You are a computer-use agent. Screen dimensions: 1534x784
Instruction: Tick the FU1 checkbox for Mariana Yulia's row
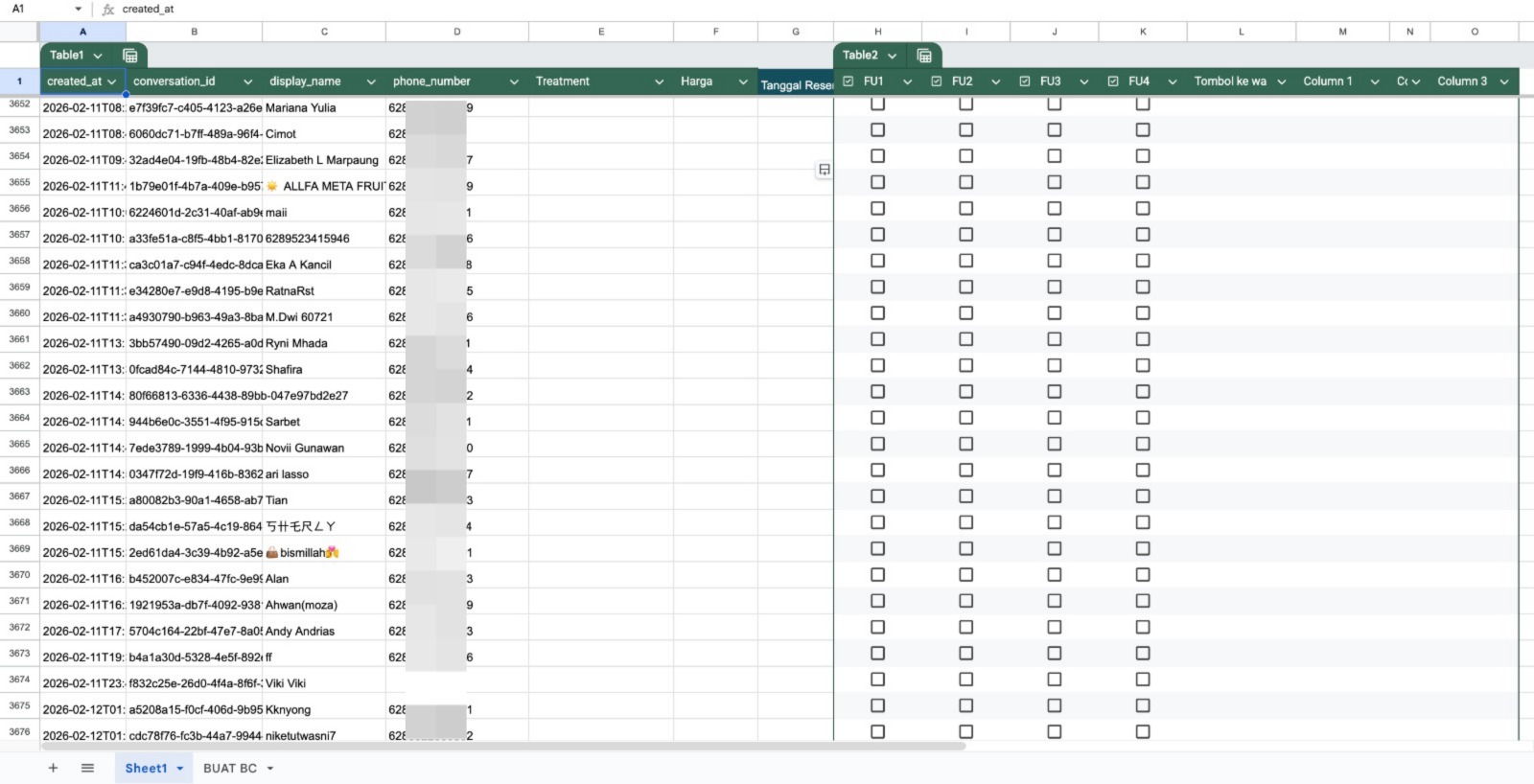(x=877, y=104)
